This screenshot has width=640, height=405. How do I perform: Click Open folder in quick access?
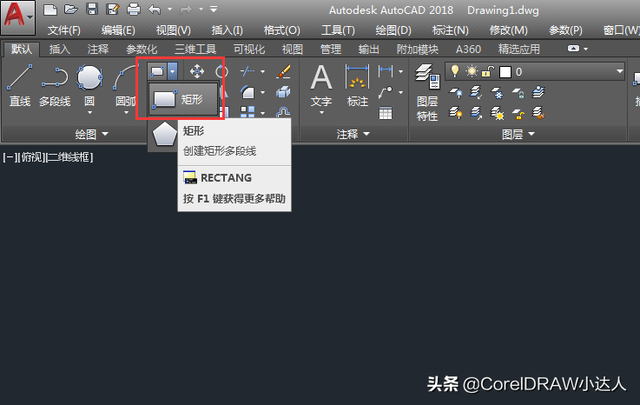[x=71, y=9]
